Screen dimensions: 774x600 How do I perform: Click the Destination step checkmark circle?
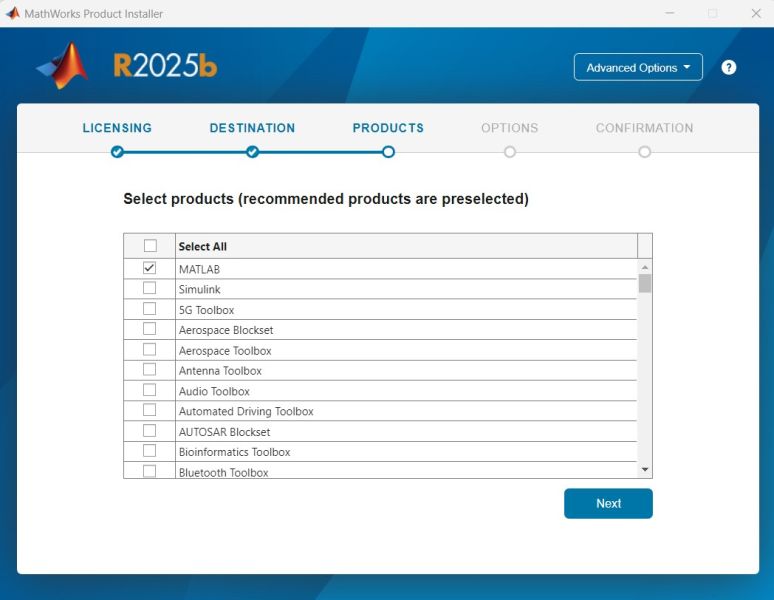coord(252,152)
